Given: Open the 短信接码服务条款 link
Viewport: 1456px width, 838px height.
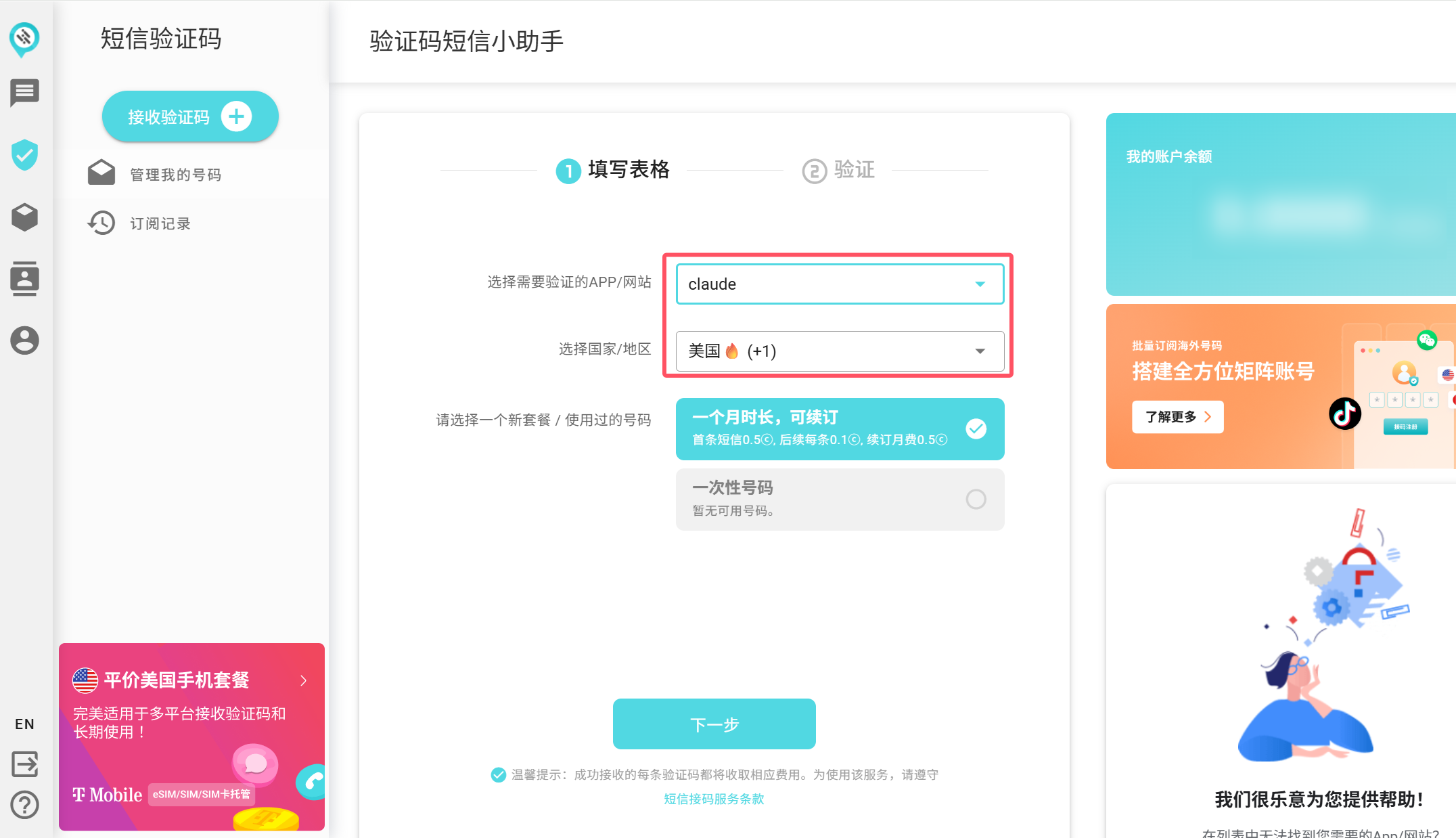Looking at the screenshot, I should (x=714, y=799).
